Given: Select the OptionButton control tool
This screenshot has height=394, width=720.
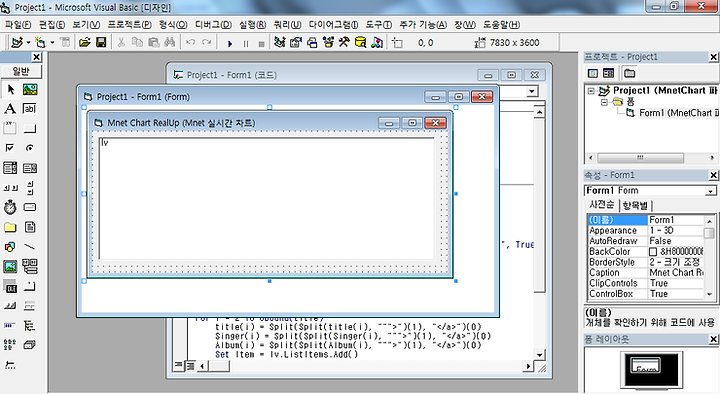Looking at the screenshot, I should point(30,148).
